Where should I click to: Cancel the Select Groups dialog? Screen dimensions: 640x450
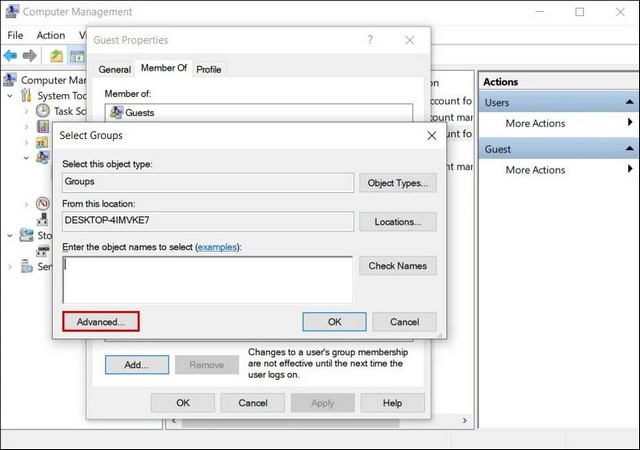(x=404, y=322)
